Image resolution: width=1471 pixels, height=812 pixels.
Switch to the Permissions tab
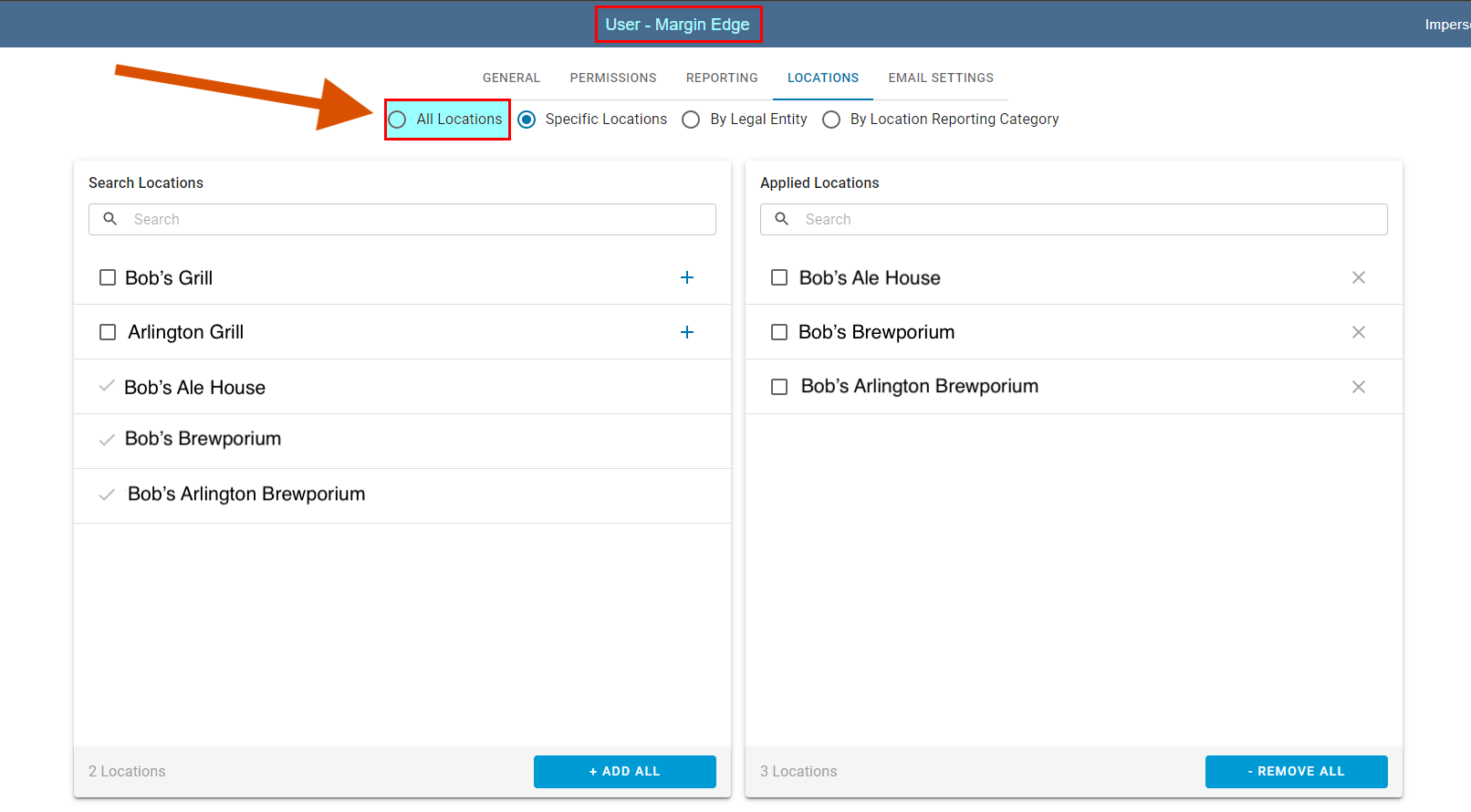613,78
